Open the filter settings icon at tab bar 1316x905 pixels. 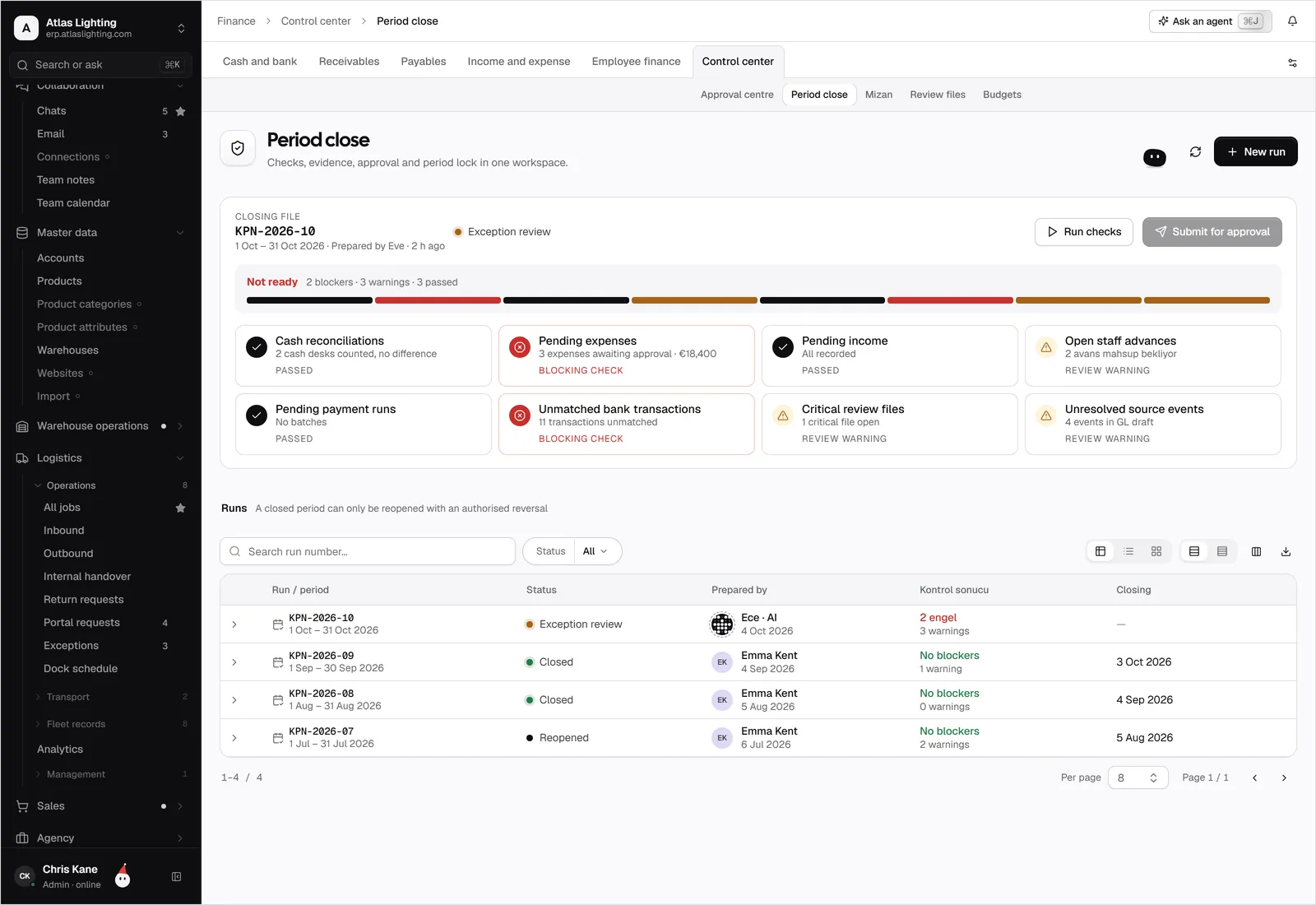tap(1292, 63)
